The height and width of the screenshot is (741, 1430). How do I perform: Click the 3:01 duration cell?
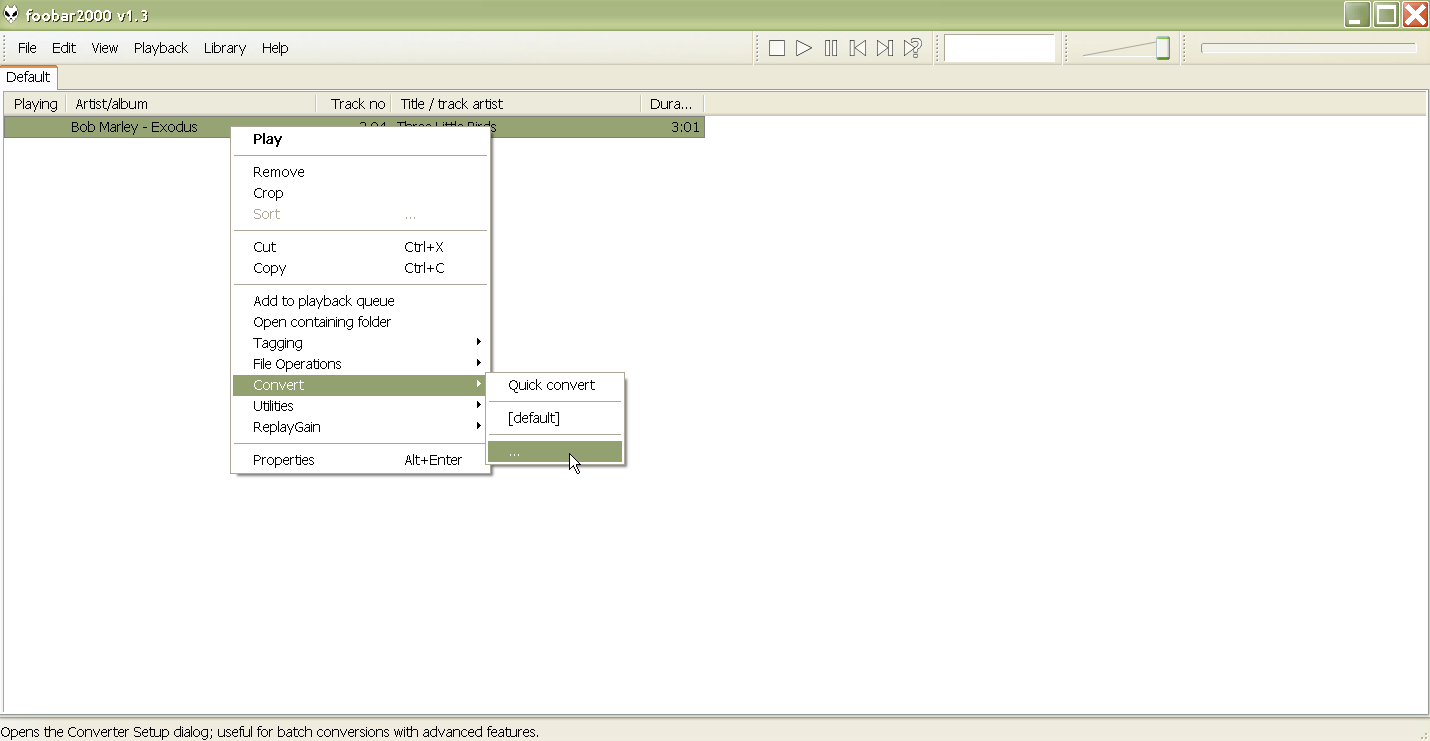[685, 127]
